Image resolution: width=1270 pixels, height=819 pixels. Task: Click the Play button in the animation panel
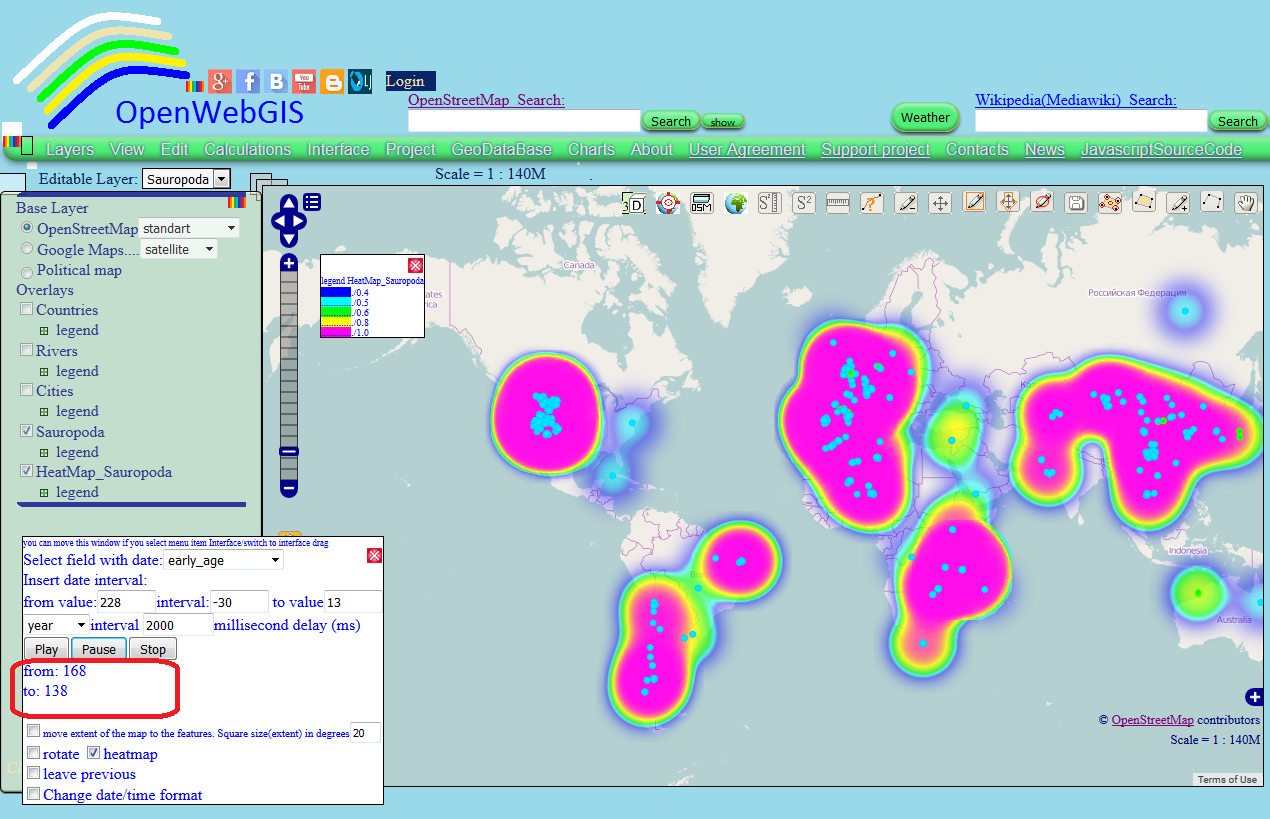tap(46, 649)
